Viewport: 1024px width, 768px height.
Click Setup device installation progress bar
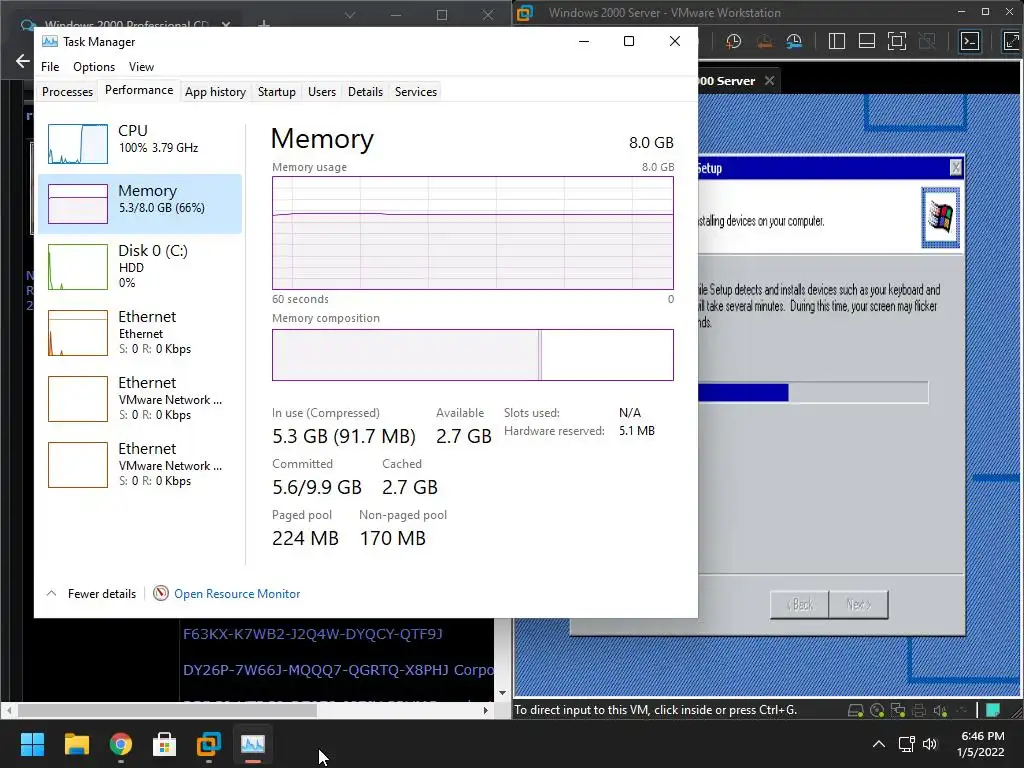813,392
